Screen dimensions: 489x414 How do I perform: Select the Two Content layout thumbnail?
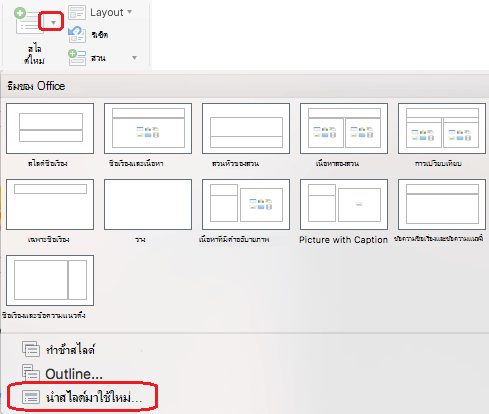click(x=344, y=128)
